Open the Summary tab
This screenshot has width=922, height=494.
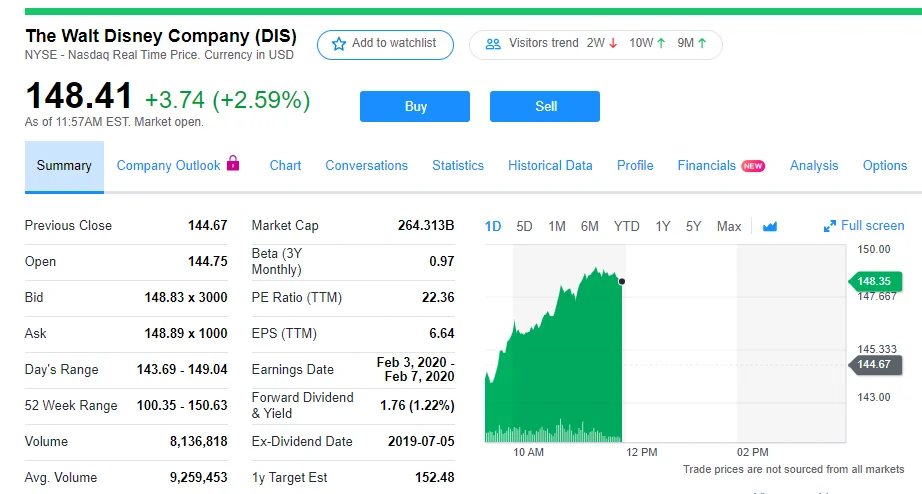[64, 166]
